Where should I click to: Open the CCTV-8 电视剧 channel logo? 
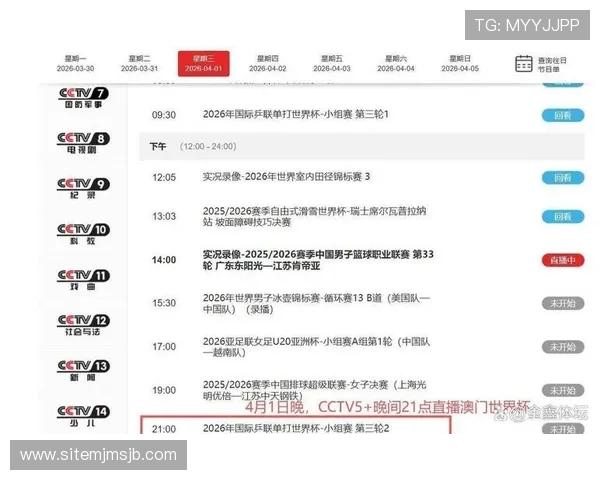(x=83, y=143)
